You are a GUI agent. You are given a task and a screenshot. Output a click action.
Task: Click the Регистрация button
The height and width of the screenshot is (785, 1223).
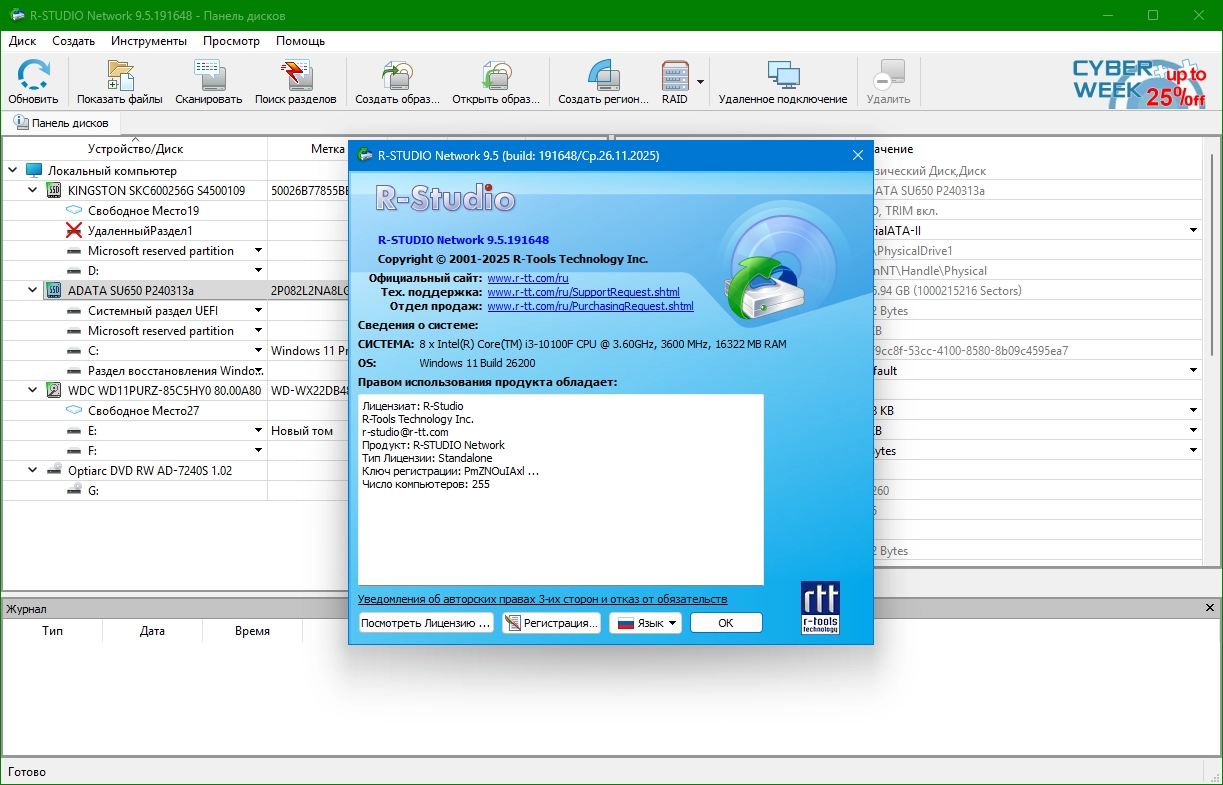point(551,623)
